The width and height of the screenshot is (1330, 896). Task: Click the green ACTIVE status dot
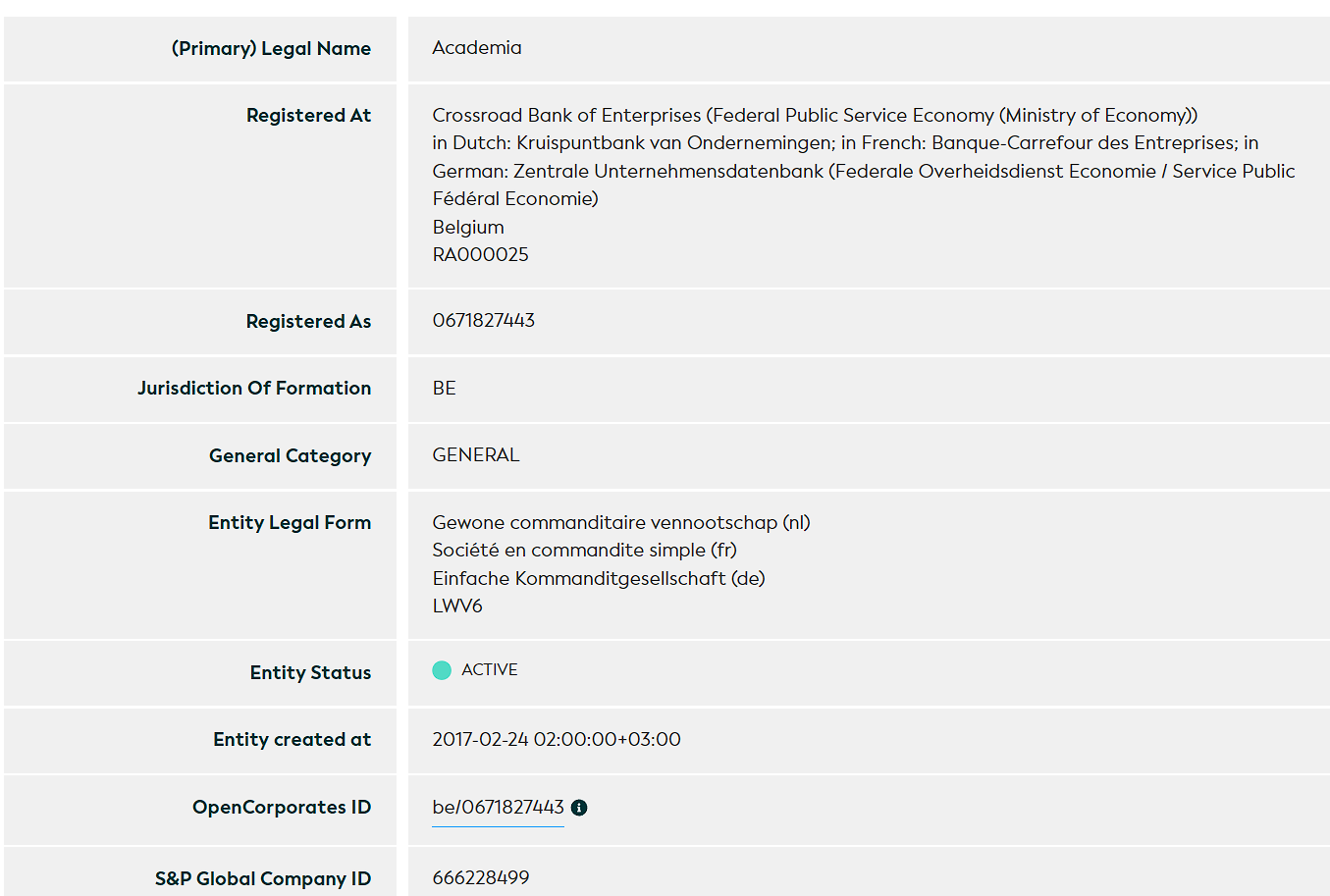click(x=442, y=670)
